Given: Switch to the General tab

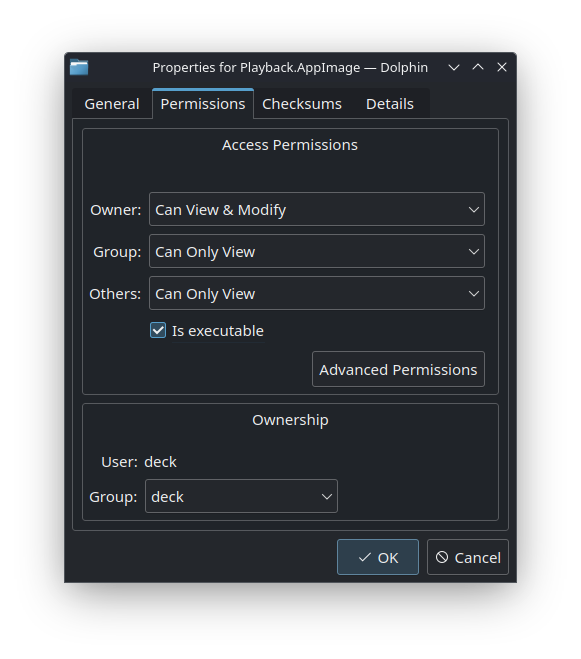Looking at the screenshot, I should point(112,104).
